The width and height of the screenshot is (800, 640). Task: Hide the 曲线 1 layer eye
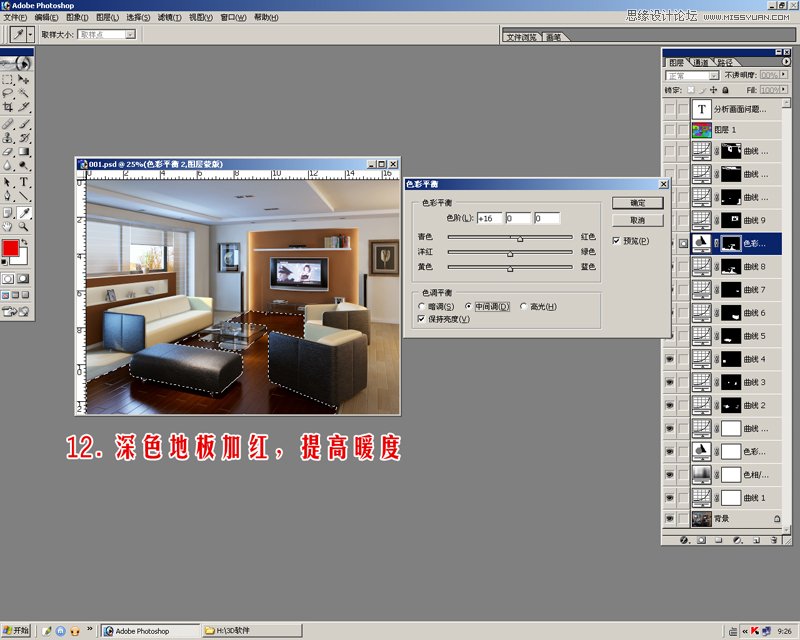pyautogui.click(x=669, y=498)
